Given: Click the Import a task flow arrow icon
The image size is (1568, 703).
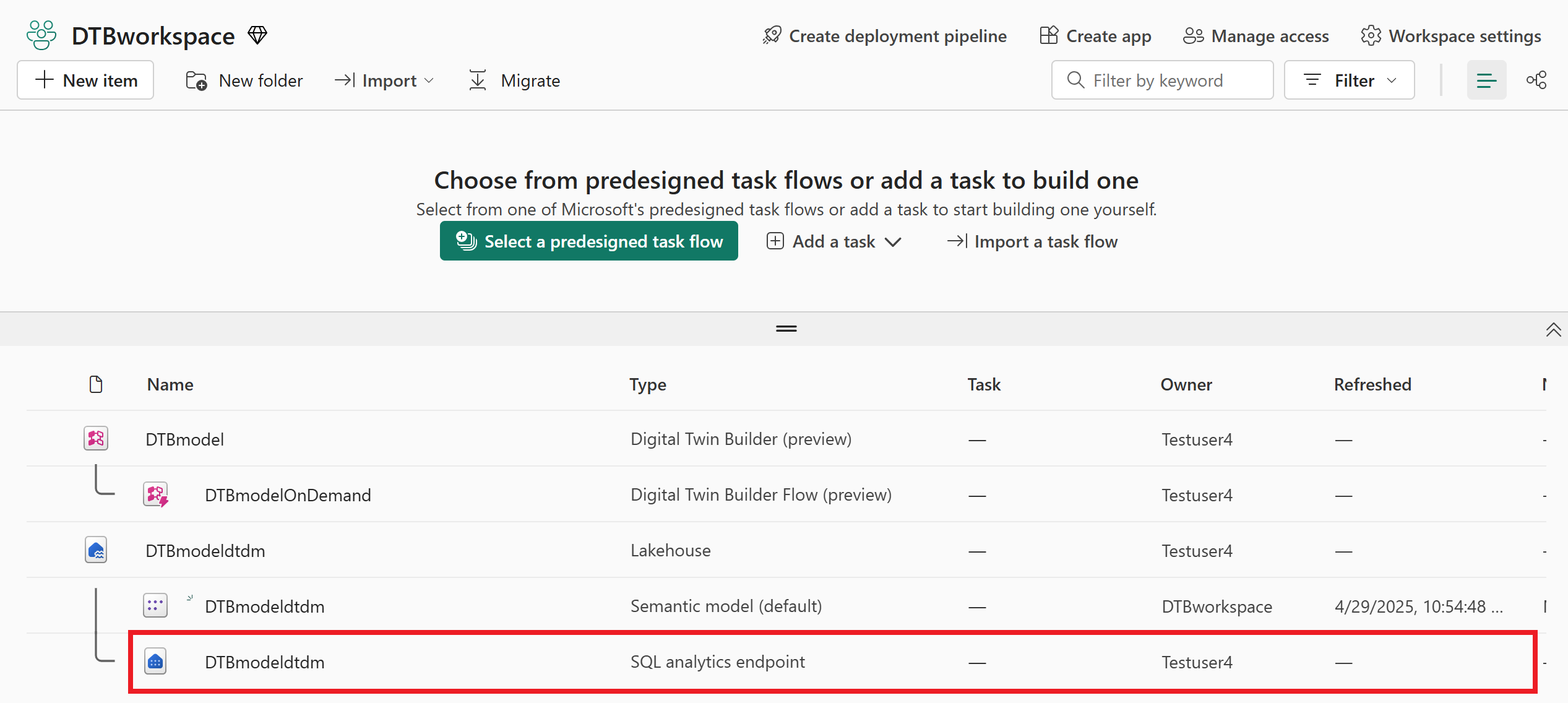Looking at the screenshot, I should coord(957,241).
